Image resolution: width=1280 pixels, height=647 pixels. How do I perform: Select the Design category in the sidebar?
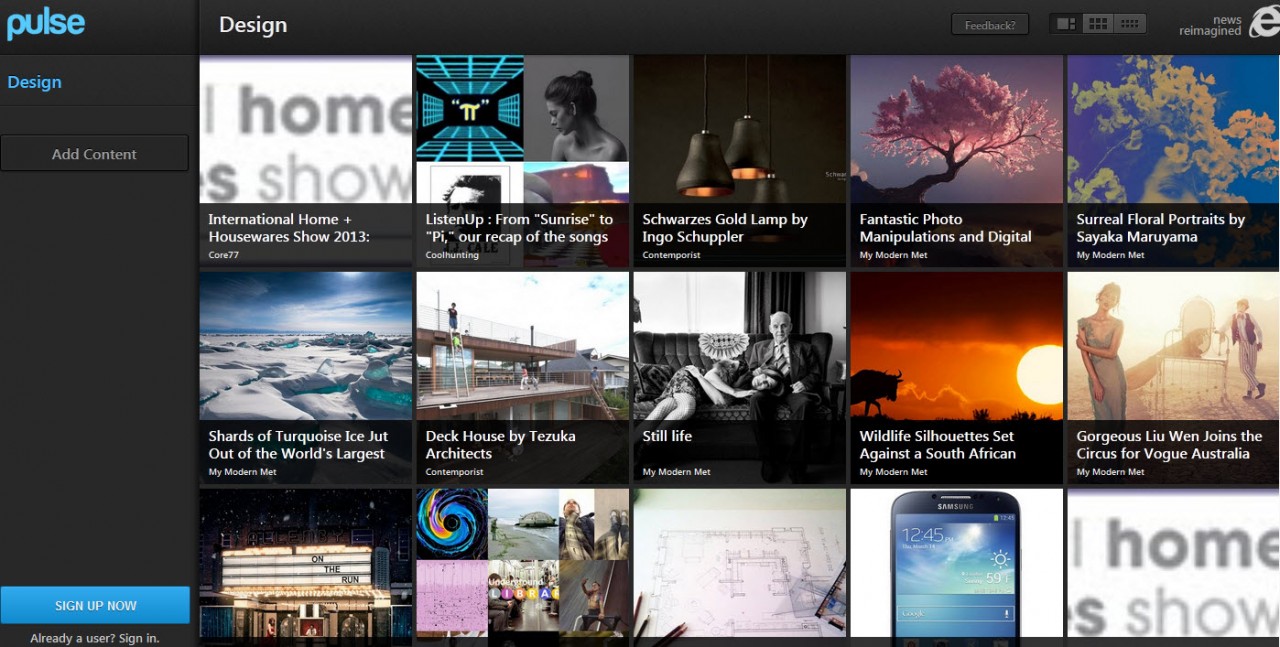pyautogui.click(x=34, y=82)
